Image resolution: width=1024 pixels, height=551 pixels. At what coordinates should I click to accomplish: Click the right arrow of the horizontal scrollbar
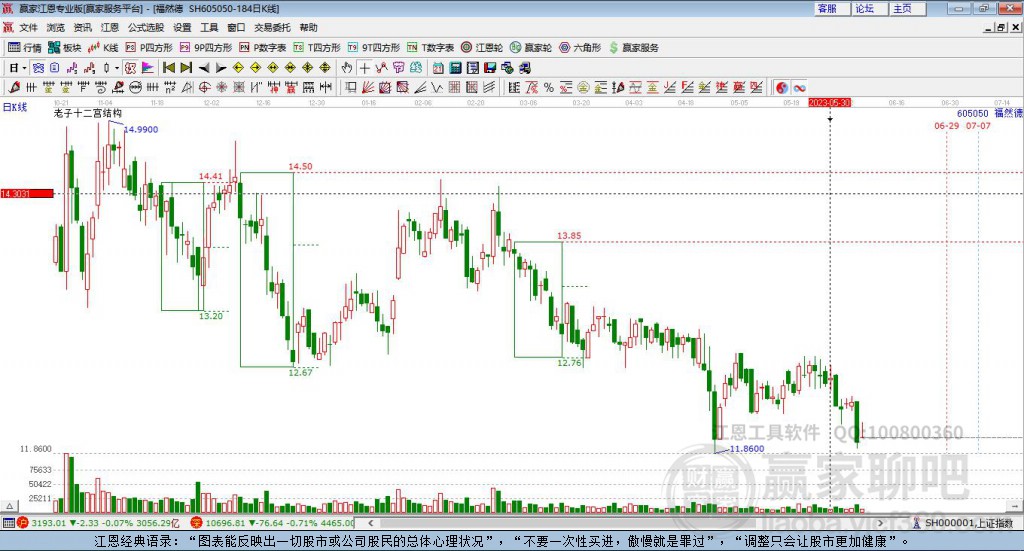880,523
